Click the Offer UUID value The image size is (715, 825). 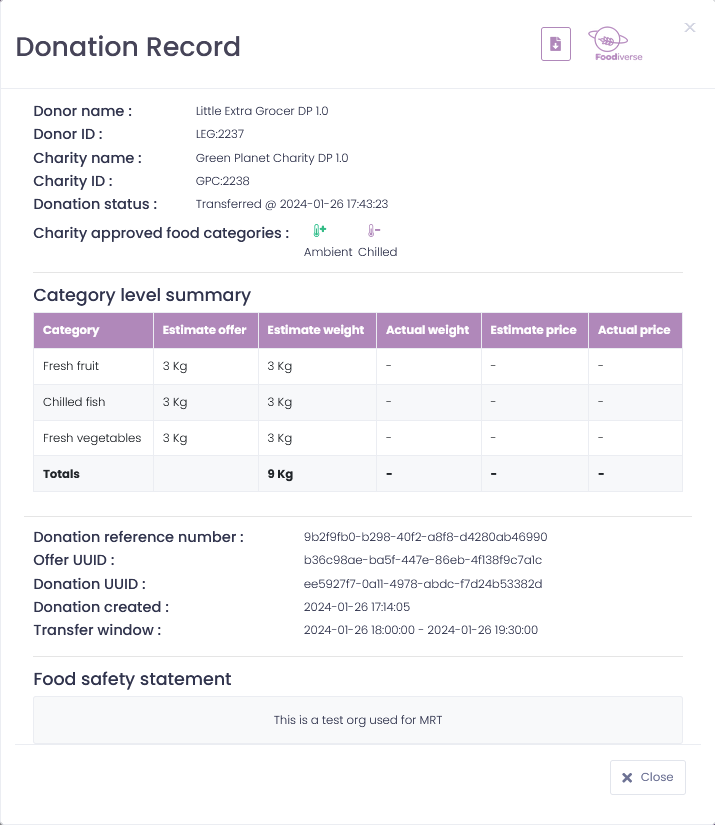pyautogui.click(x=423, y=560)
